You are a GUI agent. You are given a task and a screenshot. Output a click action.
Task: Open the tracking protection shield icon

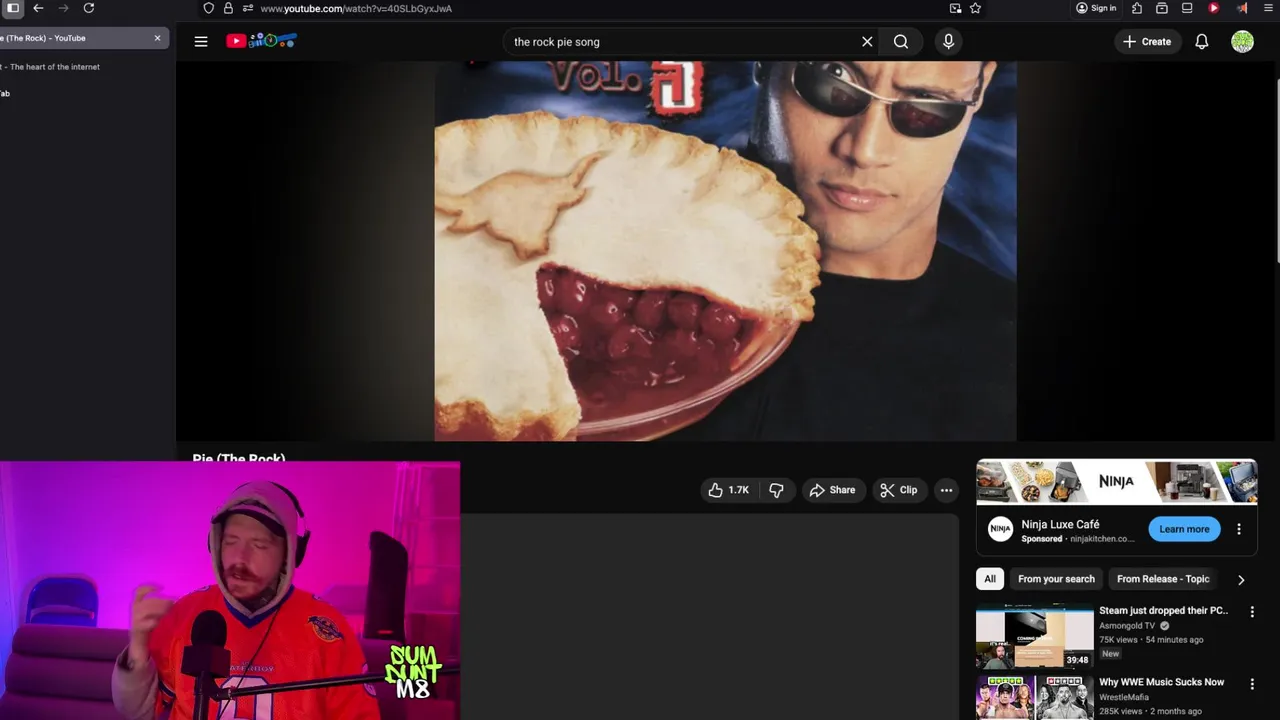click(208, 8)
